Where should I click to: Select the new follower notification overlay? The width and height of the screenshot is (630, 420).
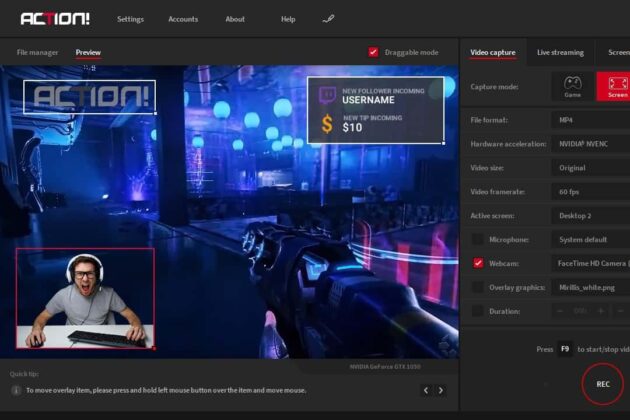coord(376,110)
